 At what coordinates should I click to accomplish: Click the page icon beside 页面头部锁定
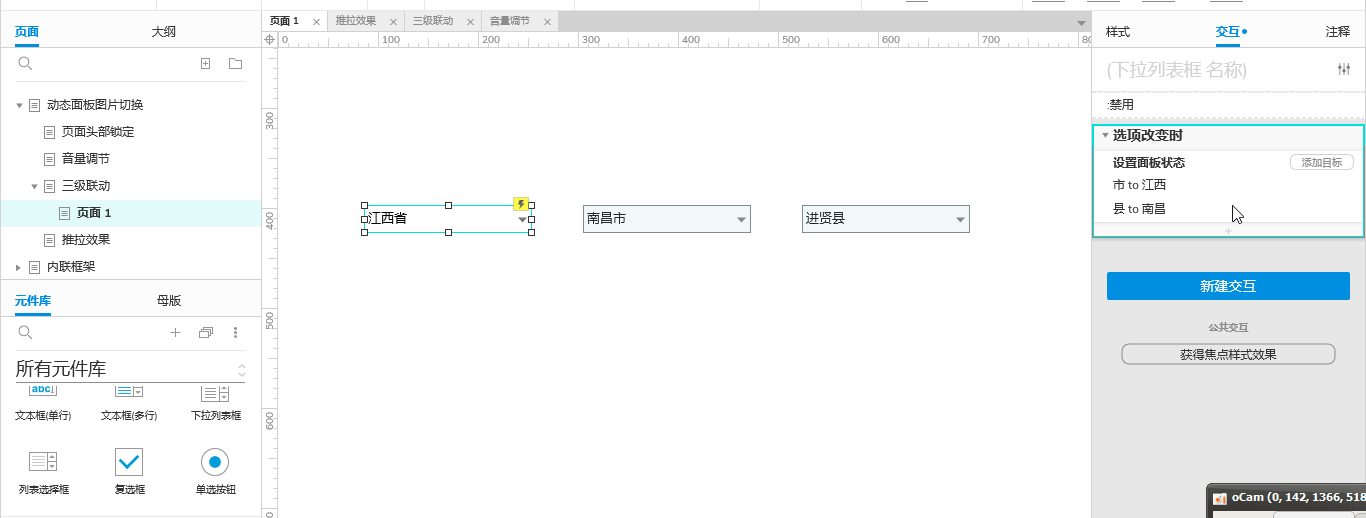point(50,132)
